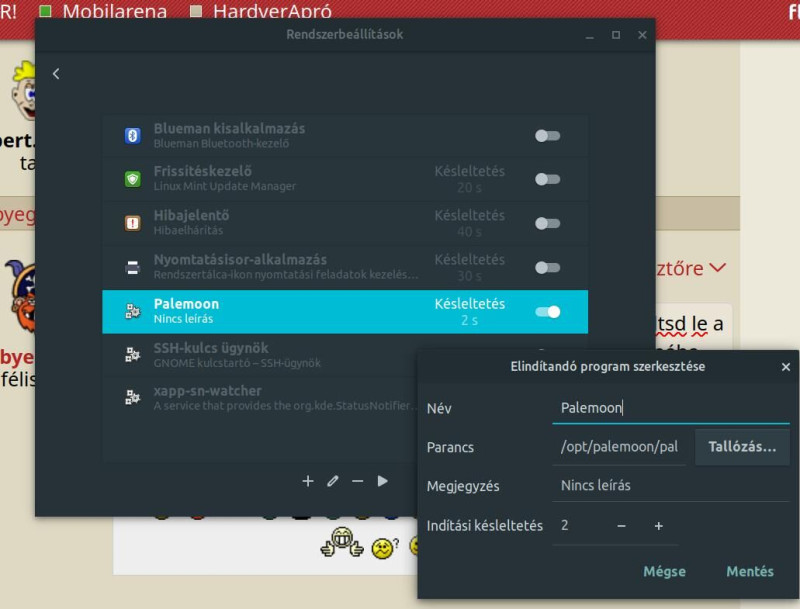
Task: Click the xapp-sn-watcher gear icon
Action: [133, 397]
